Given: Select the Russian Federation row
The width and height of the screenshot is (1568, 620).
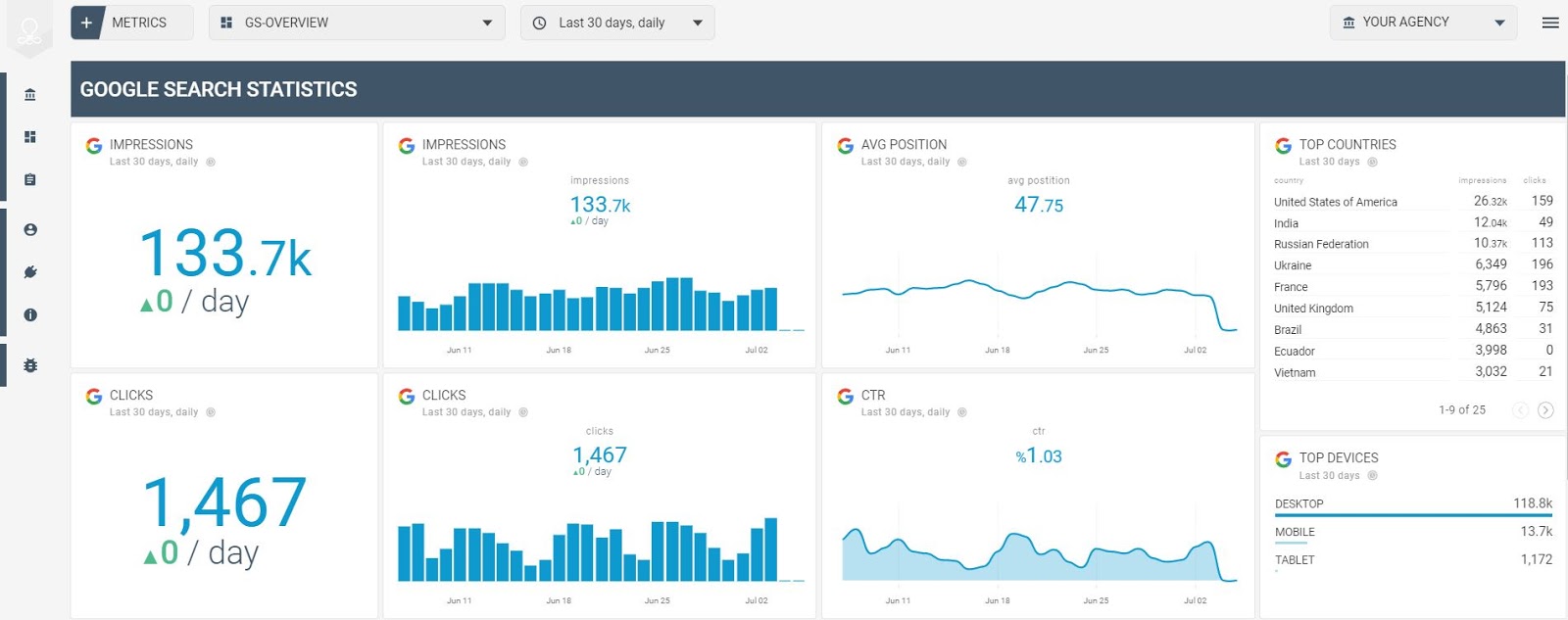Looking at the screenshot, I should click(x=1413, y=244).
